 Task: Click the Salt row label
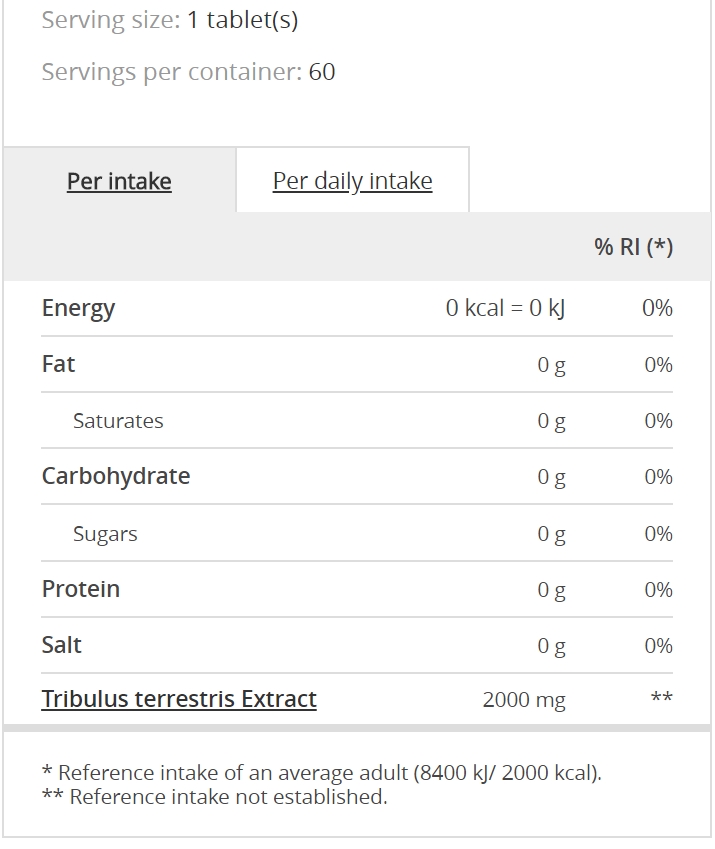coord(62,645)
